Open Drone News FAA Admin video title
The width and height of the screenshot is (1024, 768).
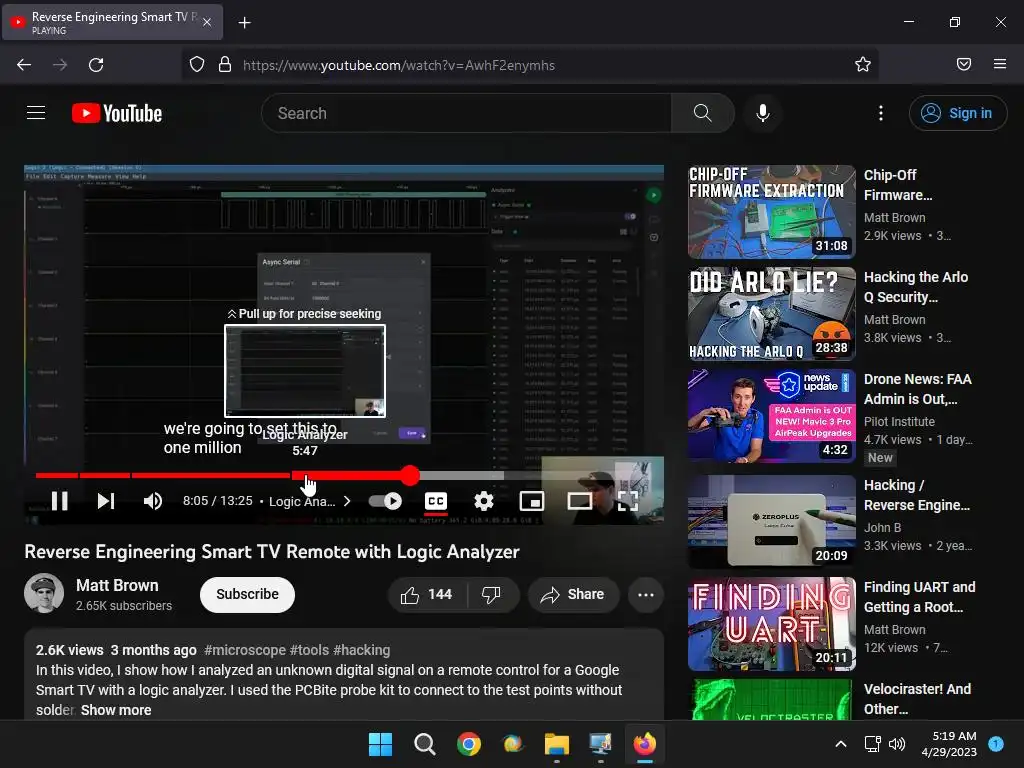tap(917, 389)
